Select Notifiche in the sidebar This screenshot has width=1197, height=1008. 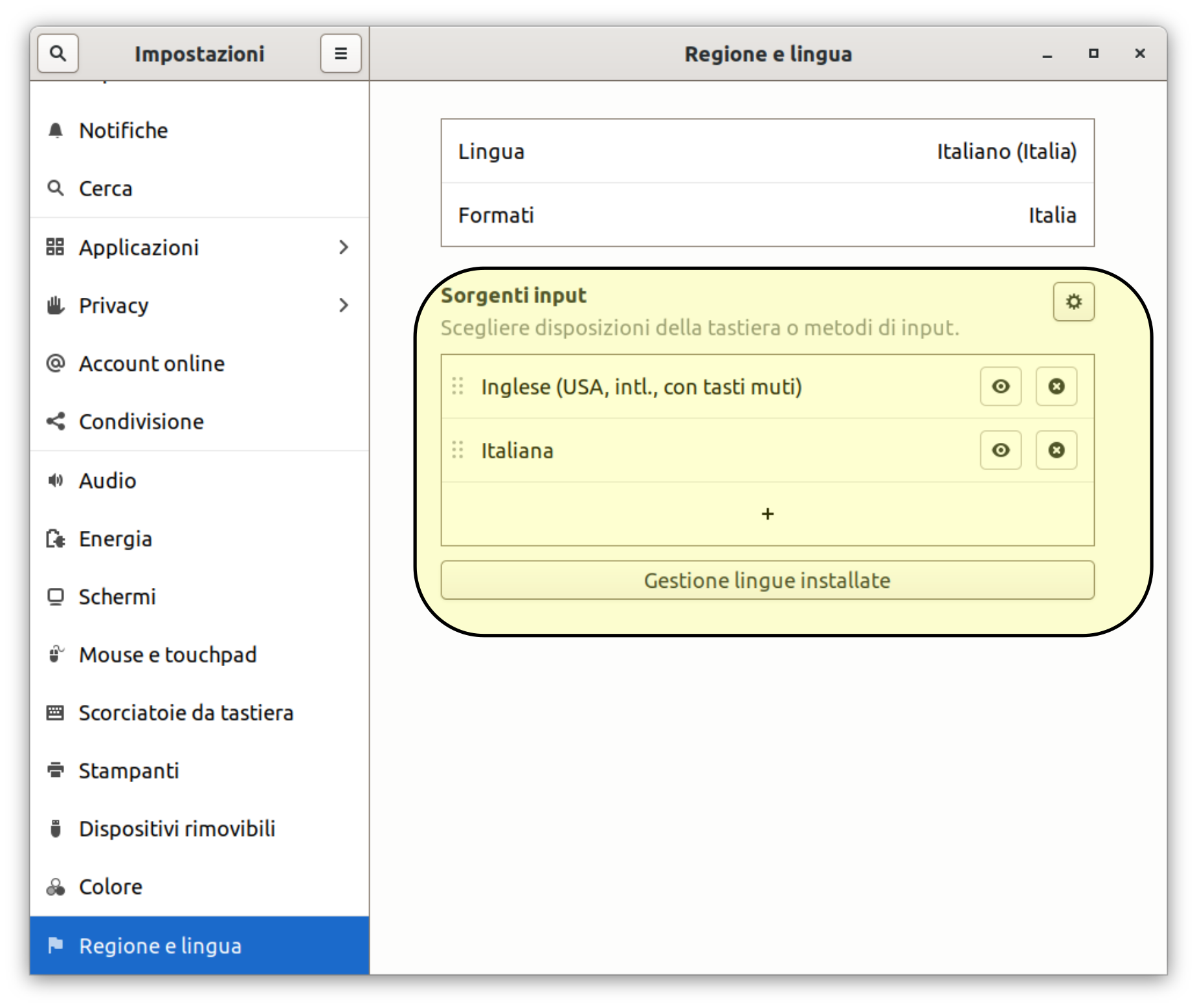tap(199, 131)
